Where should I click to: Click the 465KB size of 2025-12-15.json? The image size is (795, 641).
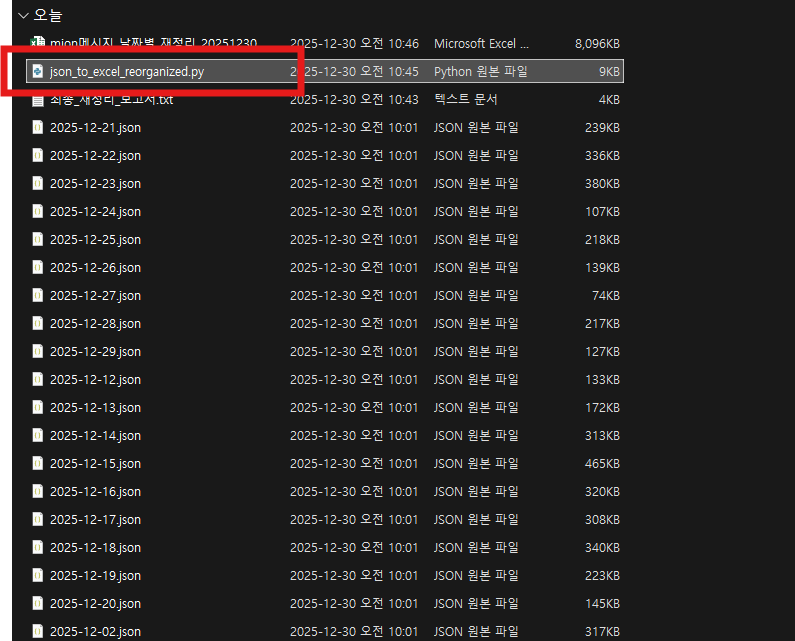[x=602, y=464]
